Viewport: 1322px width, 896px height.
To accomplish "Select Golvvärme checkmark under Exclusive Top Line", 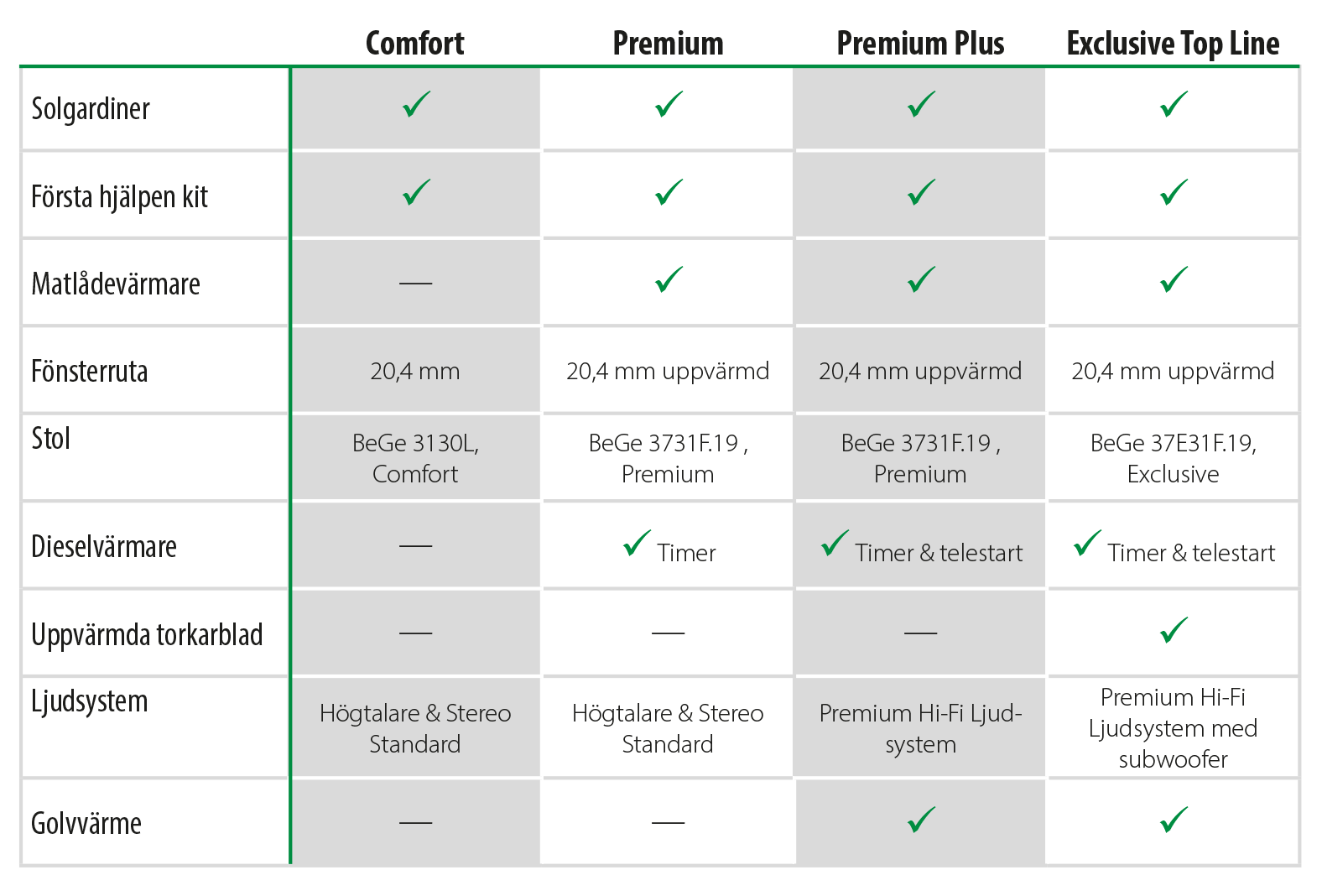I will (1174, 820).
